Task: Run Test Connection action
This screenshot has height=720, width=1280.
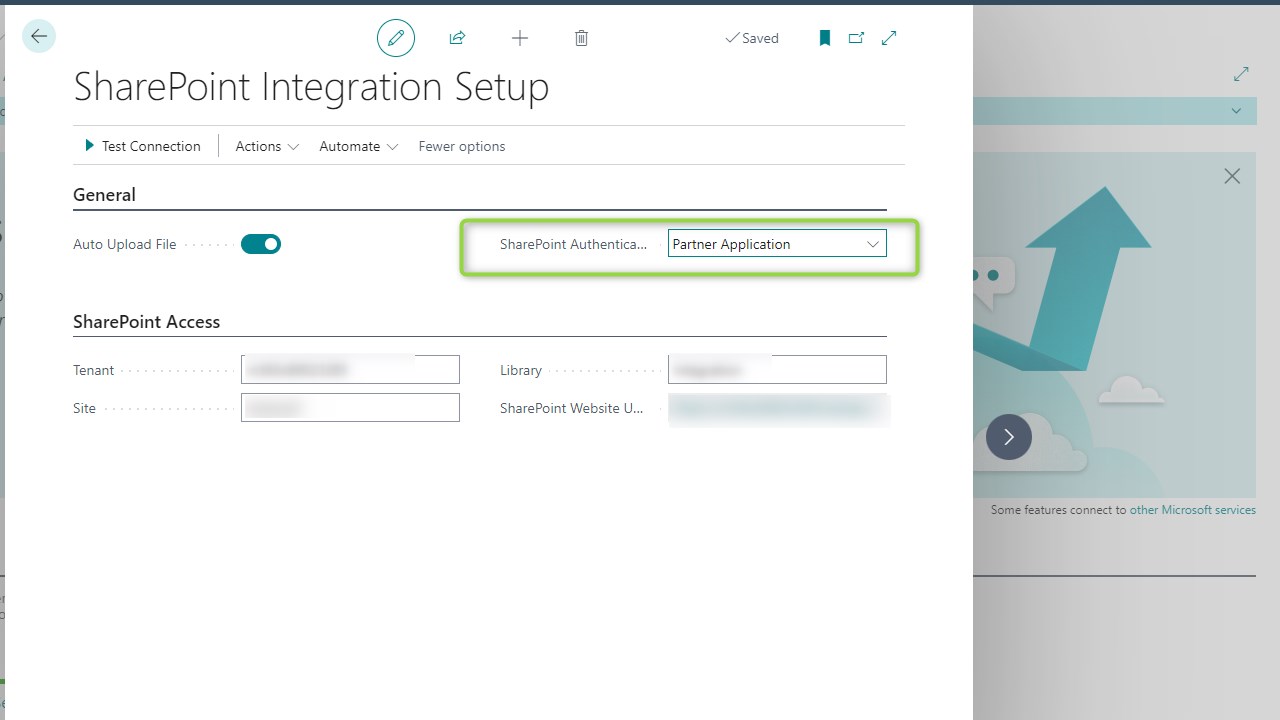Action: [x=143, y=146]
